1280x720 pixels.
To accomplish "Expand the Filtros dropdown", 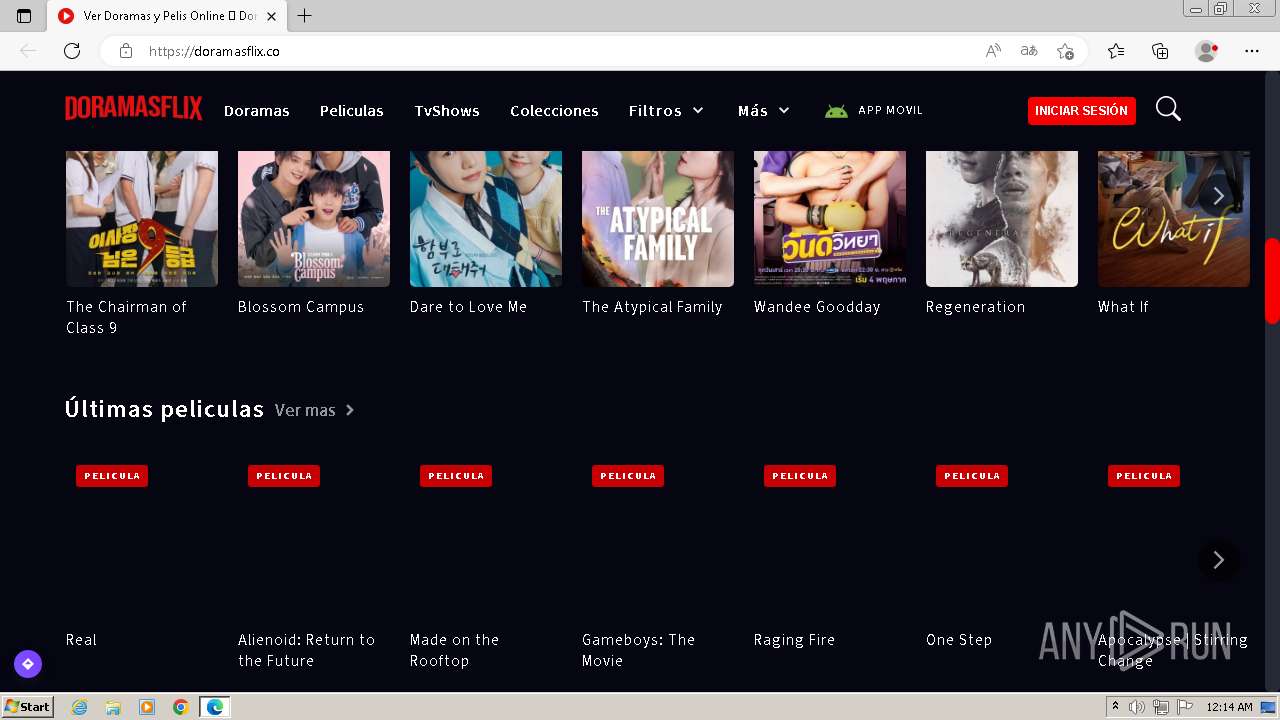I will (x=666, y=111).
